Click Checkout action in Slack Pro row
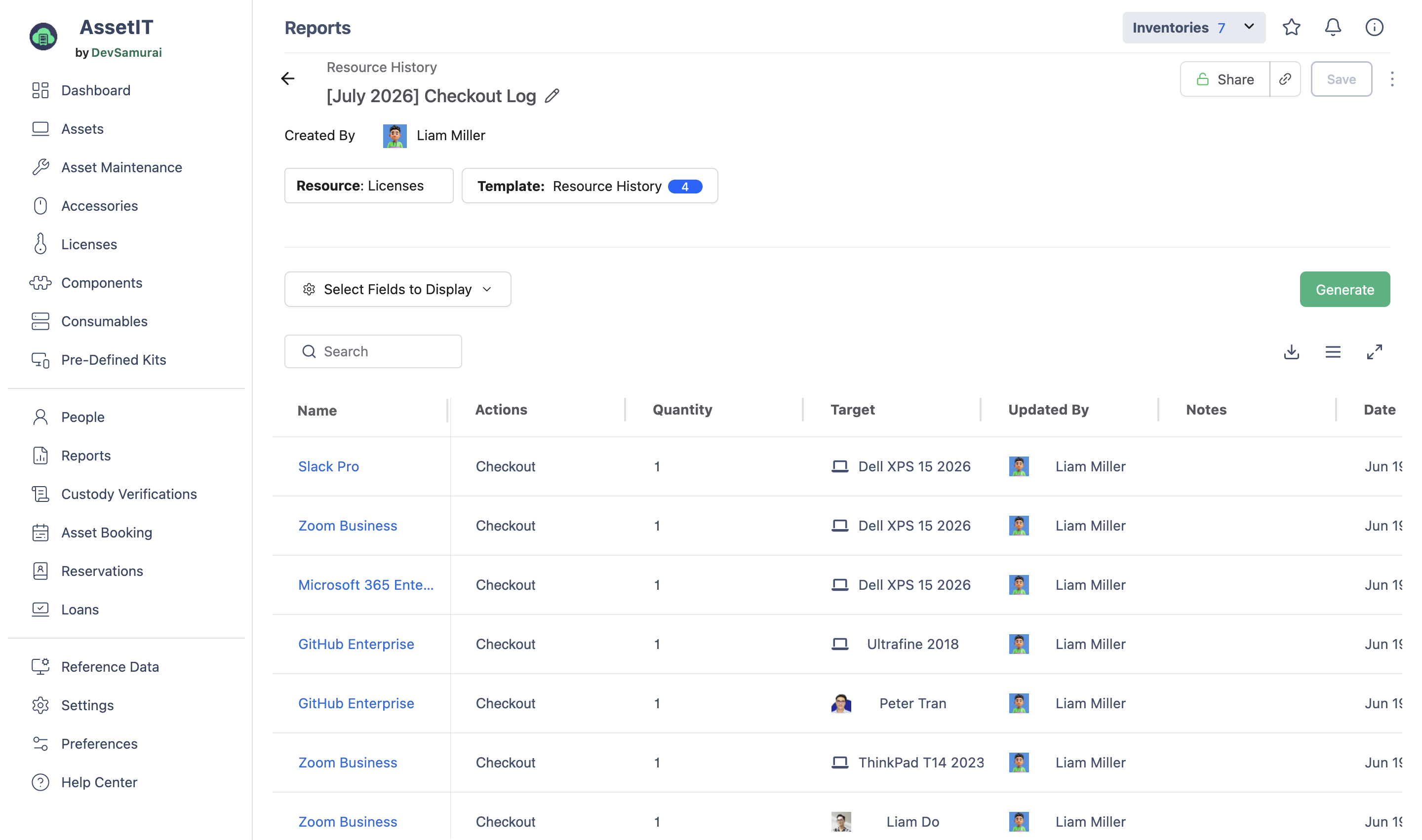This screenshot has height=840, width=1422. [505, 466]
